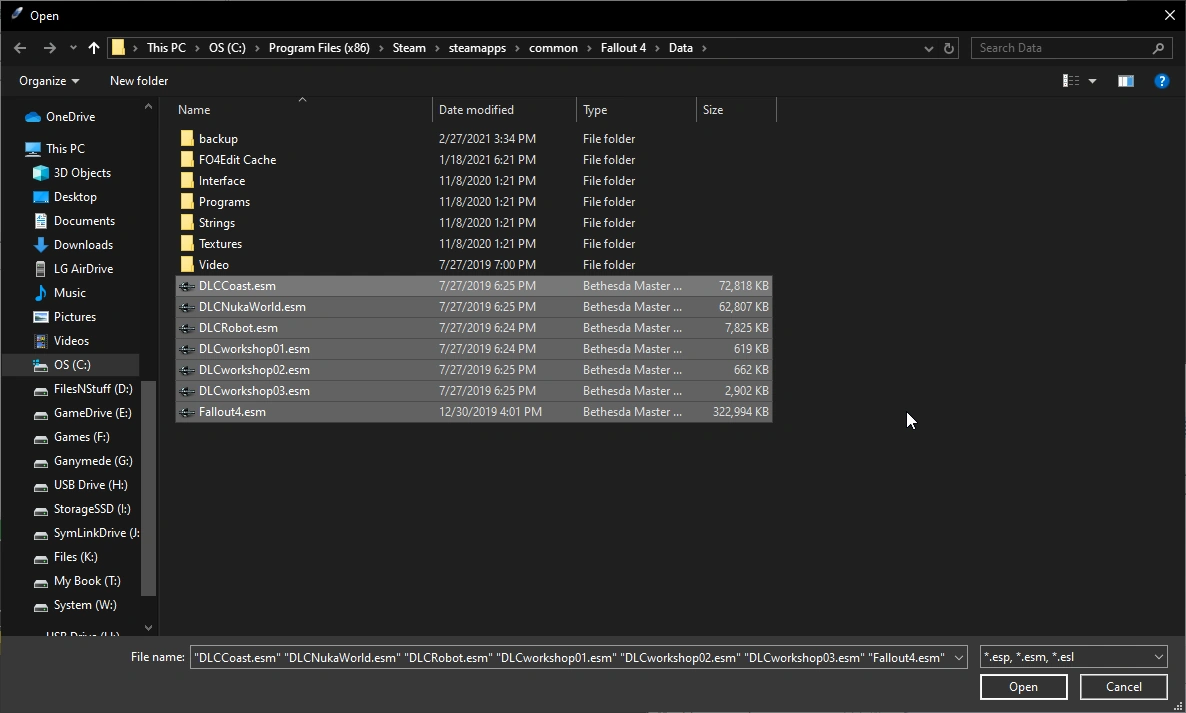Refresh the Data folder view
Image resolution: width=1186 pixels, height=713 pixels.
(949, 48)
